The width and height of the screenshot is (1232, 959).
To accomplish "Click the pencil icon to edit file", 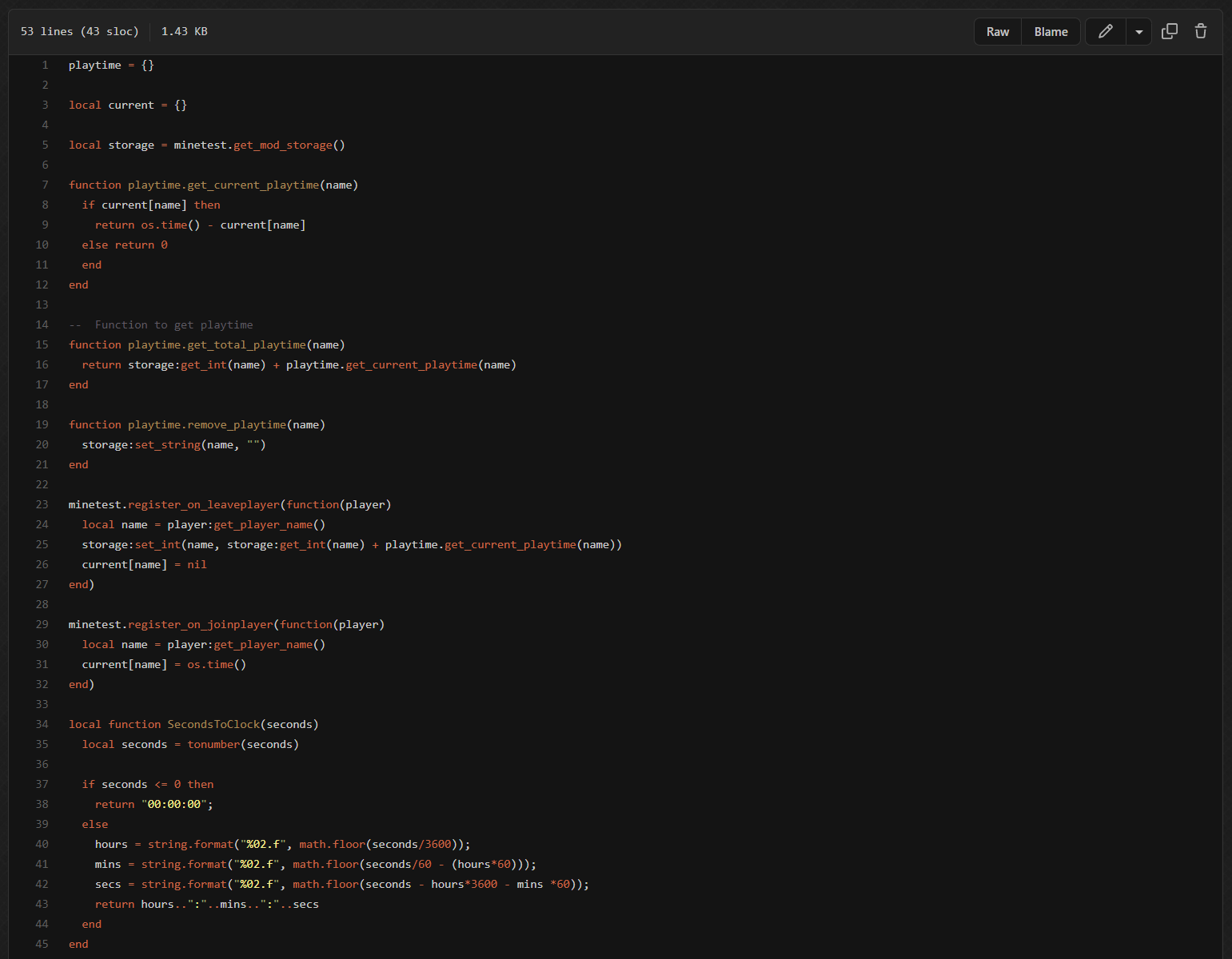I will 1106,32.
